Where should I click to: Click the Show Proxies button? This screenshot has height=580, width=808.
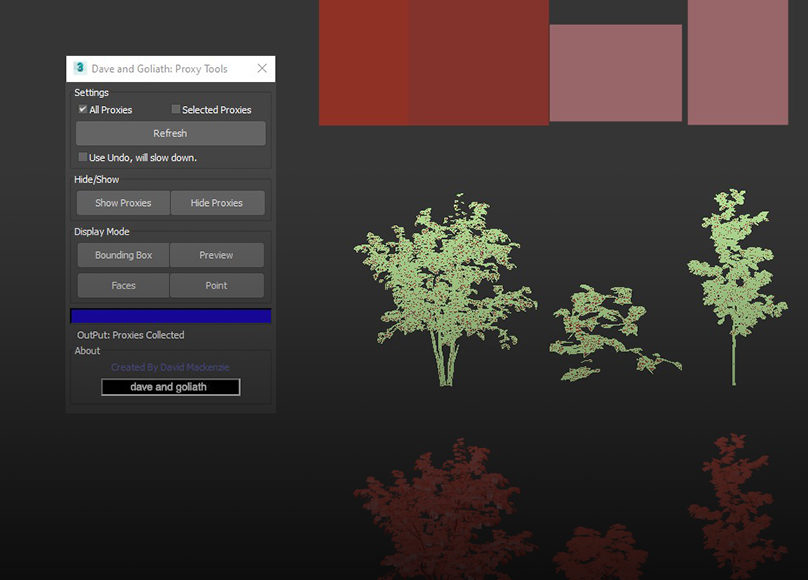coord(123,203)
